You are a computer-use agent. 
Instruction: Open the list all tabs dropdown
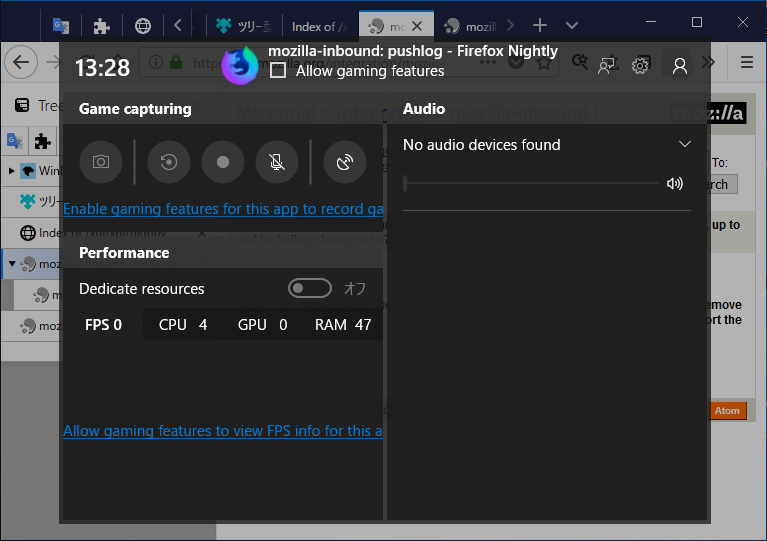572,25
